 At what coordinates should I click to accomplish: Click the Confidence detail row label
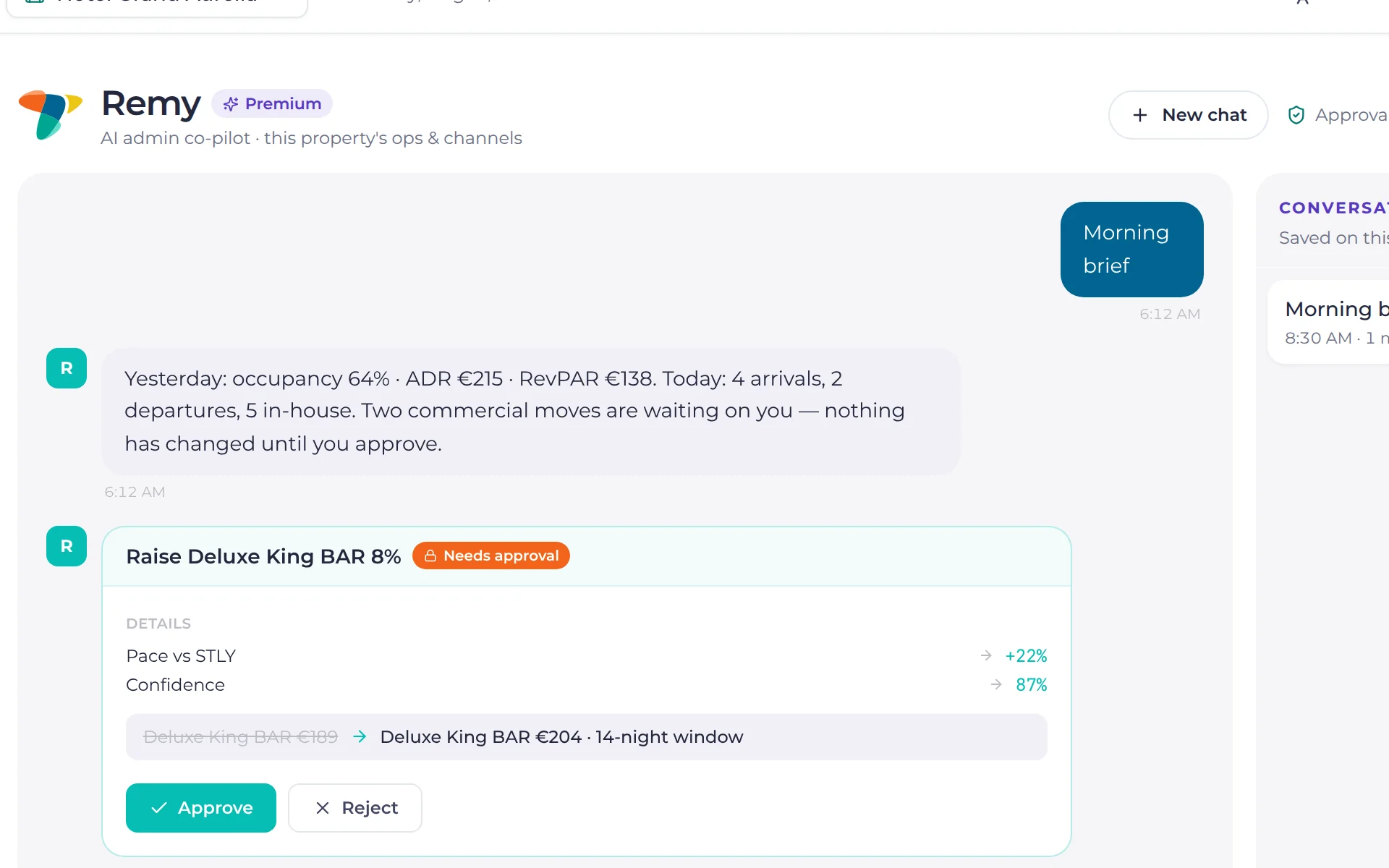point(175,685)
